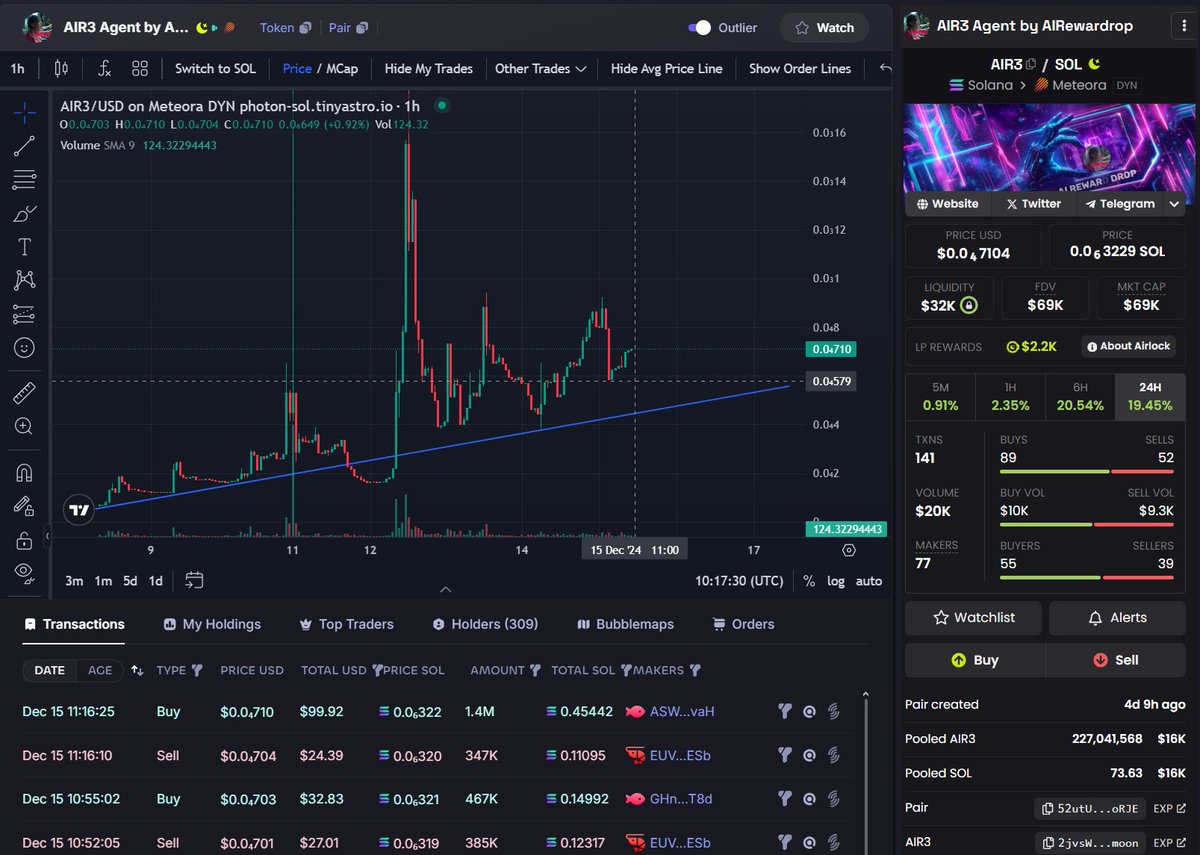The width and height of the screenshot is (1200, 855).
Task: Filter by TOTAL USD funnel
Action: (x=377, y=670)
